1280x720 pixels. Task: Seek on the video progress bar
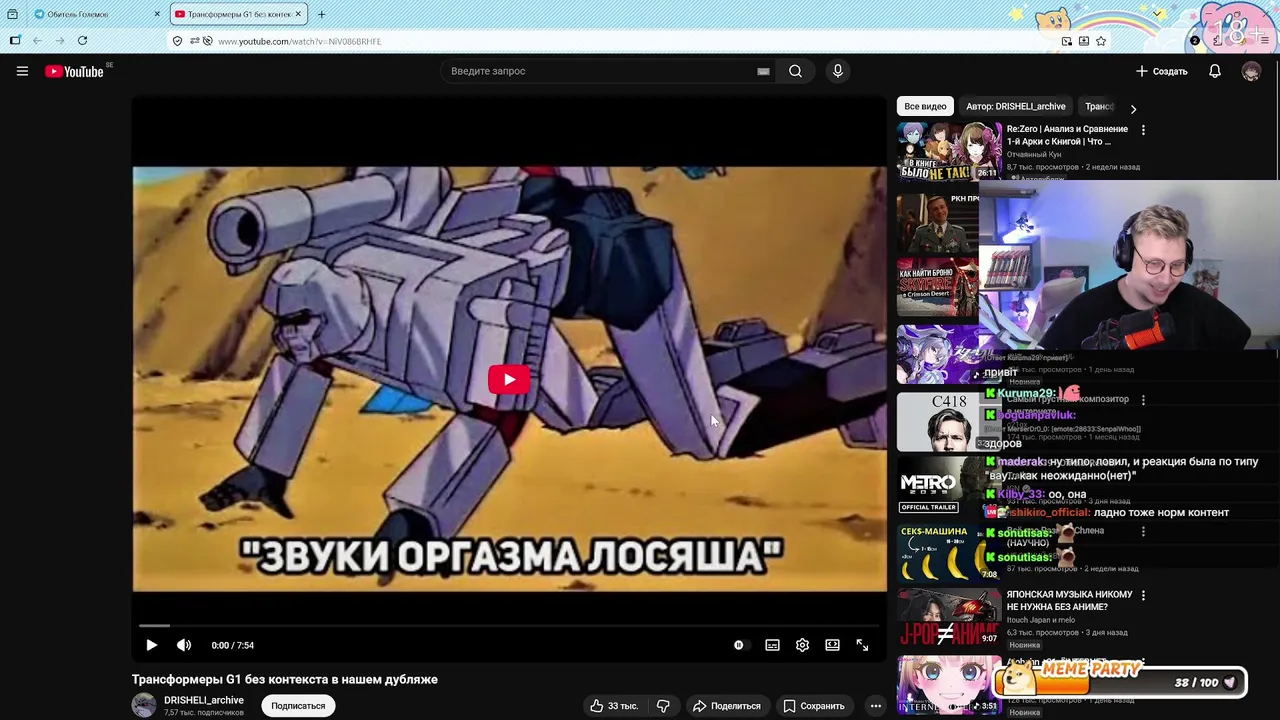click(509, 626)
